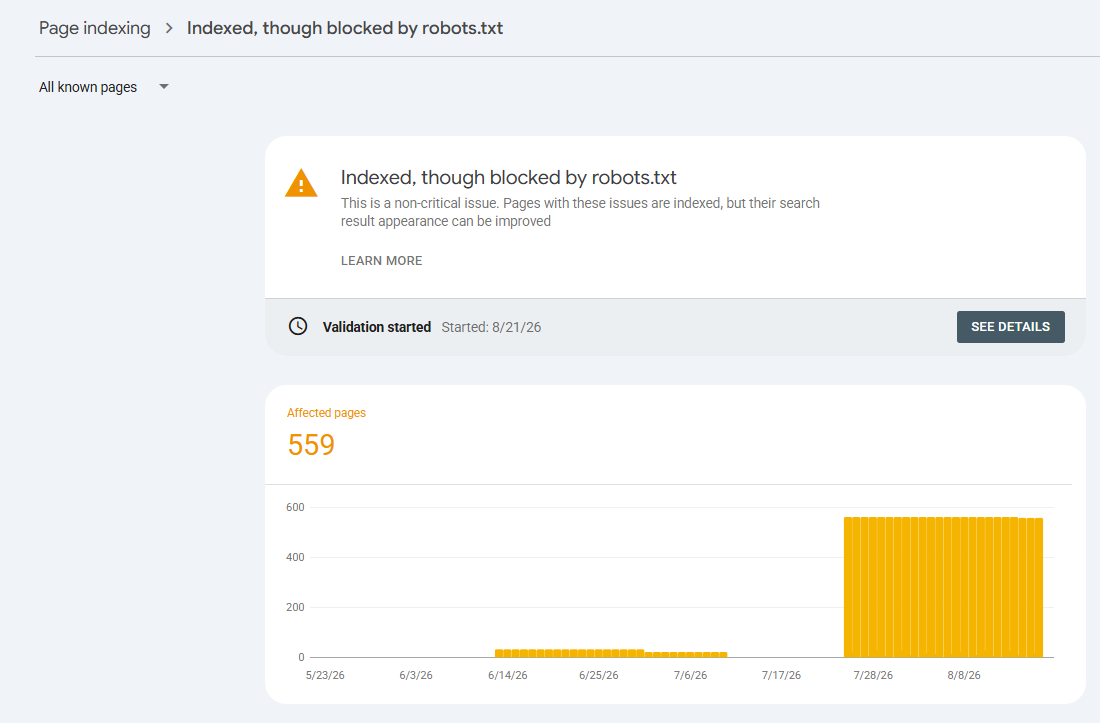This screenshot has height=723, width=1100.
Task: Click the card heading 'Indexed, though blocked by robots.txt'
Action: pos(509,177)
